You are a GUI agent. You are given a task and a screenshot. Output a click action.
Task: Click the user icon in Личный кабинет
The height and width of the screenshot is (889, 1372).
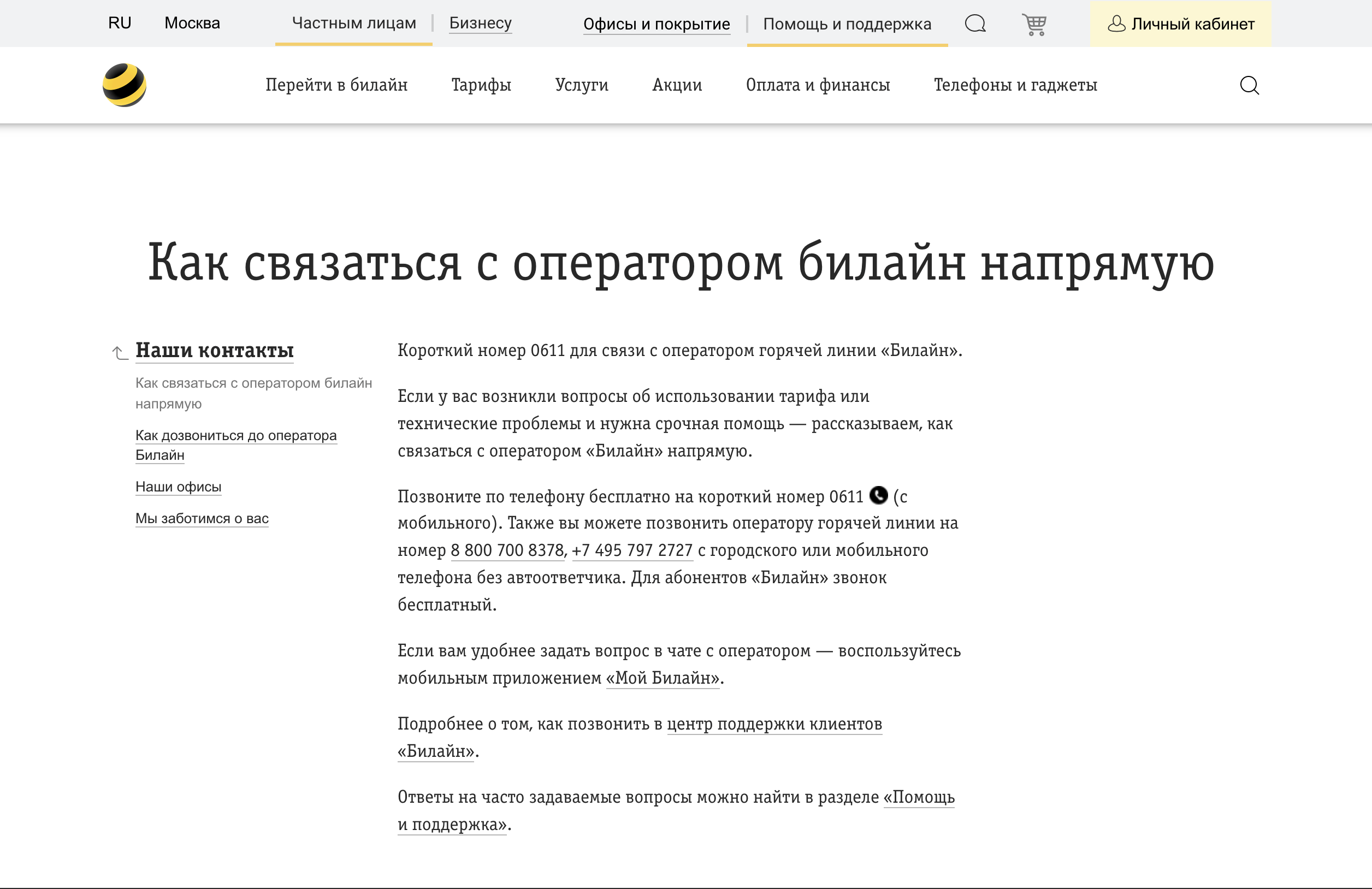(1117, 23)
